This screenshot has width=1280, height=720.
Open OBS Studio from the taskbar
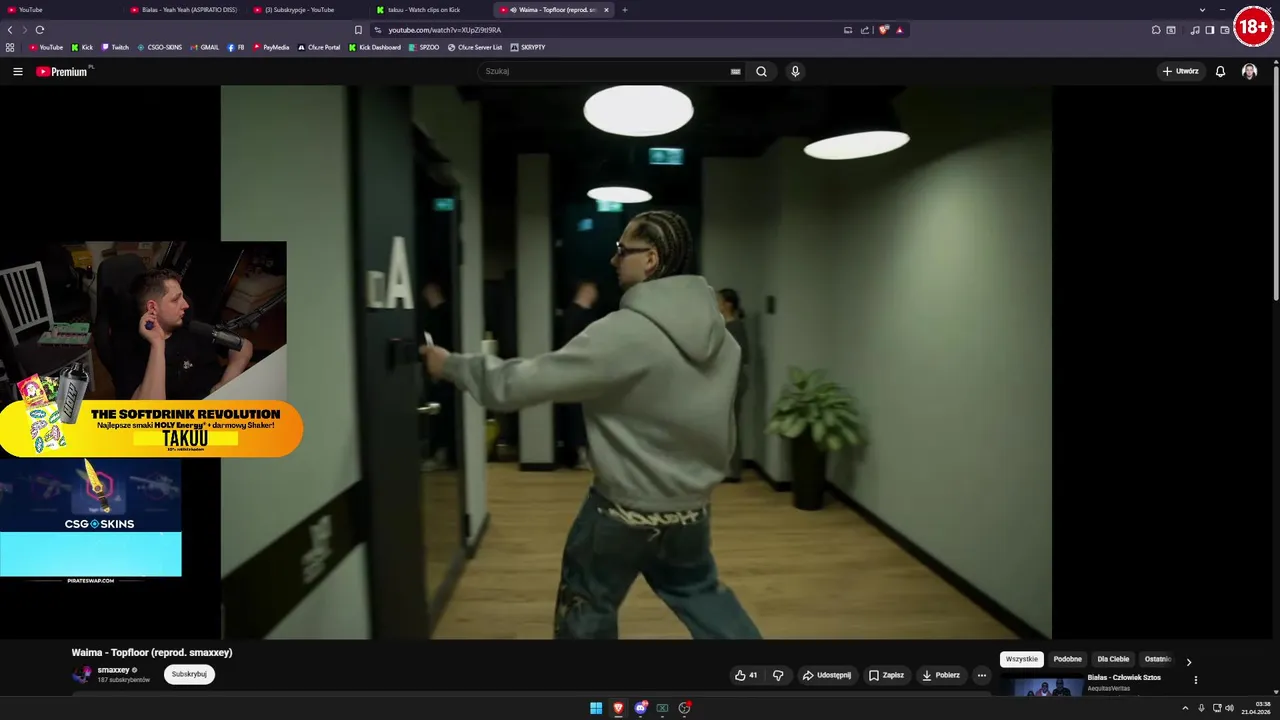[685, 708]
